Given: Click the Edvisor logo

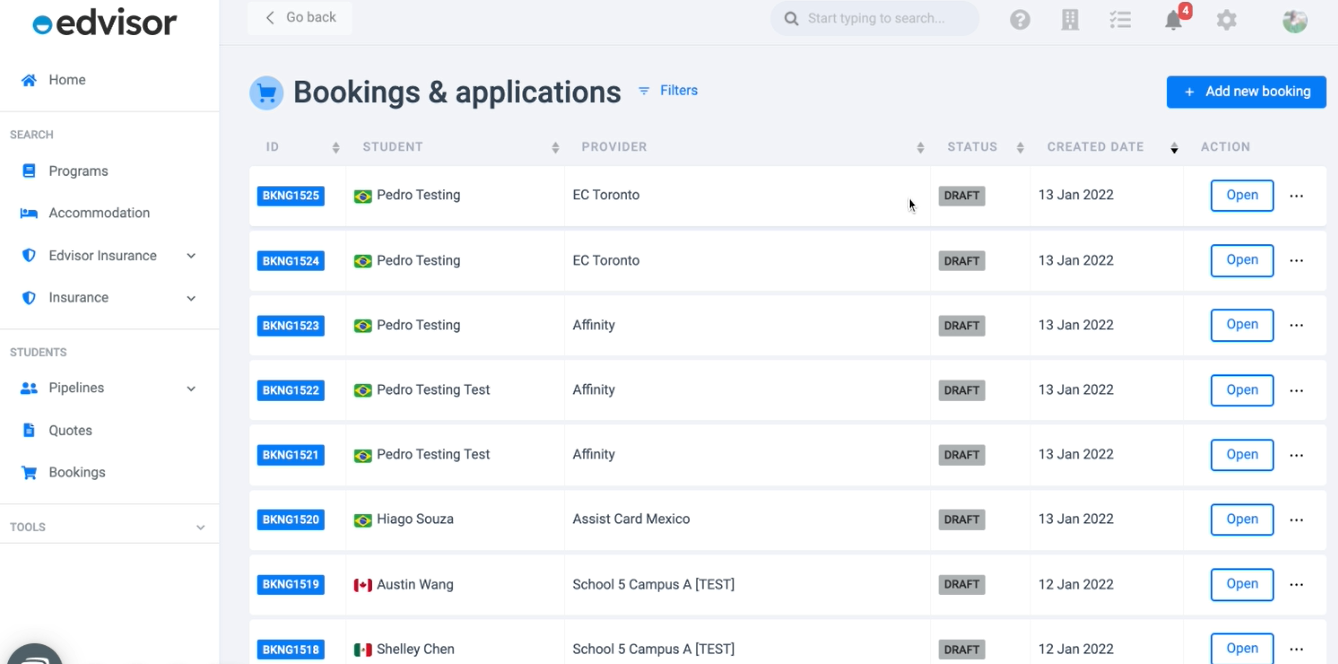Looking at the screenshot, I should tap(105, 23).
